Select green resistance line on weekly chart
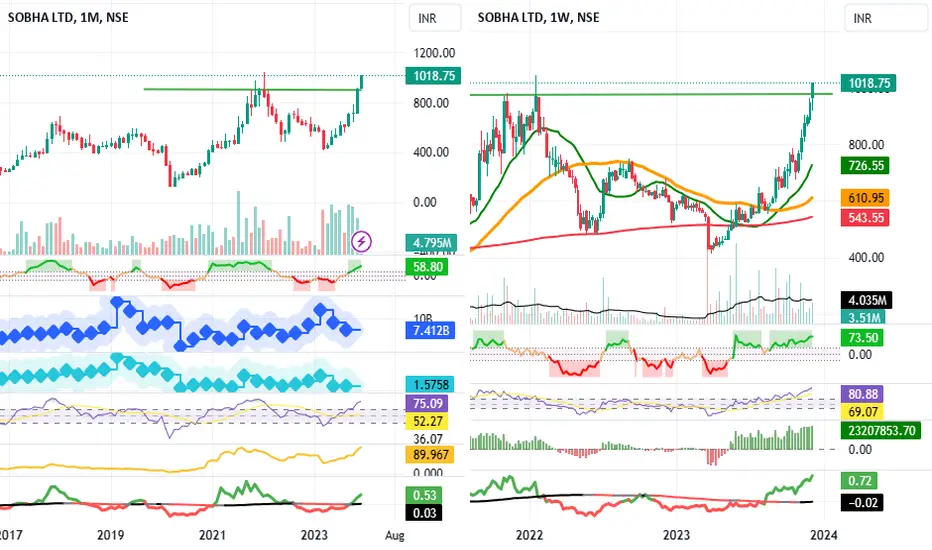The height and width of the screenshot is (550, 932). click(x=651, y=94)
